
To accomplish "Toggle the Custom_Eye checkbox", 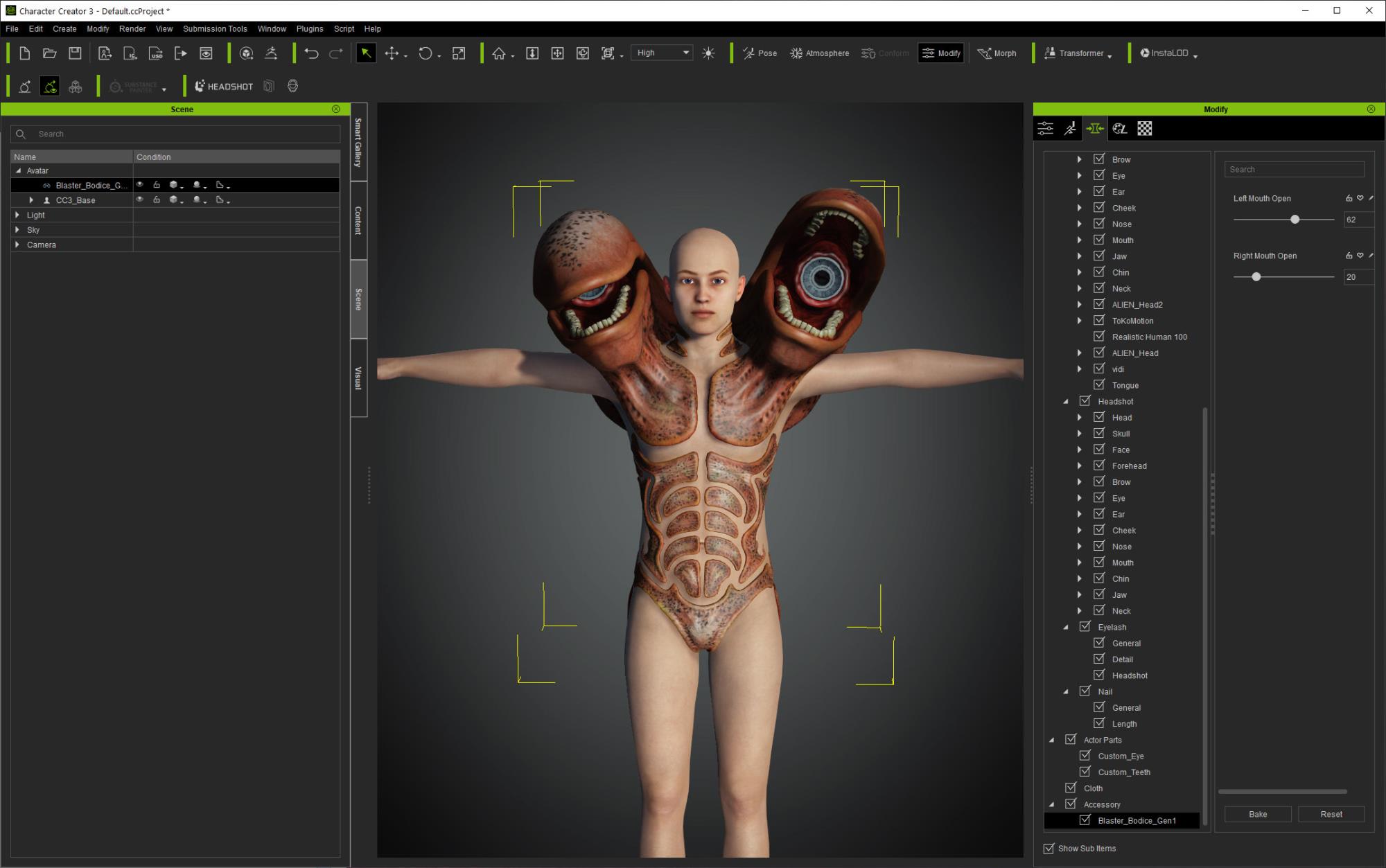I will point(1085,756).
